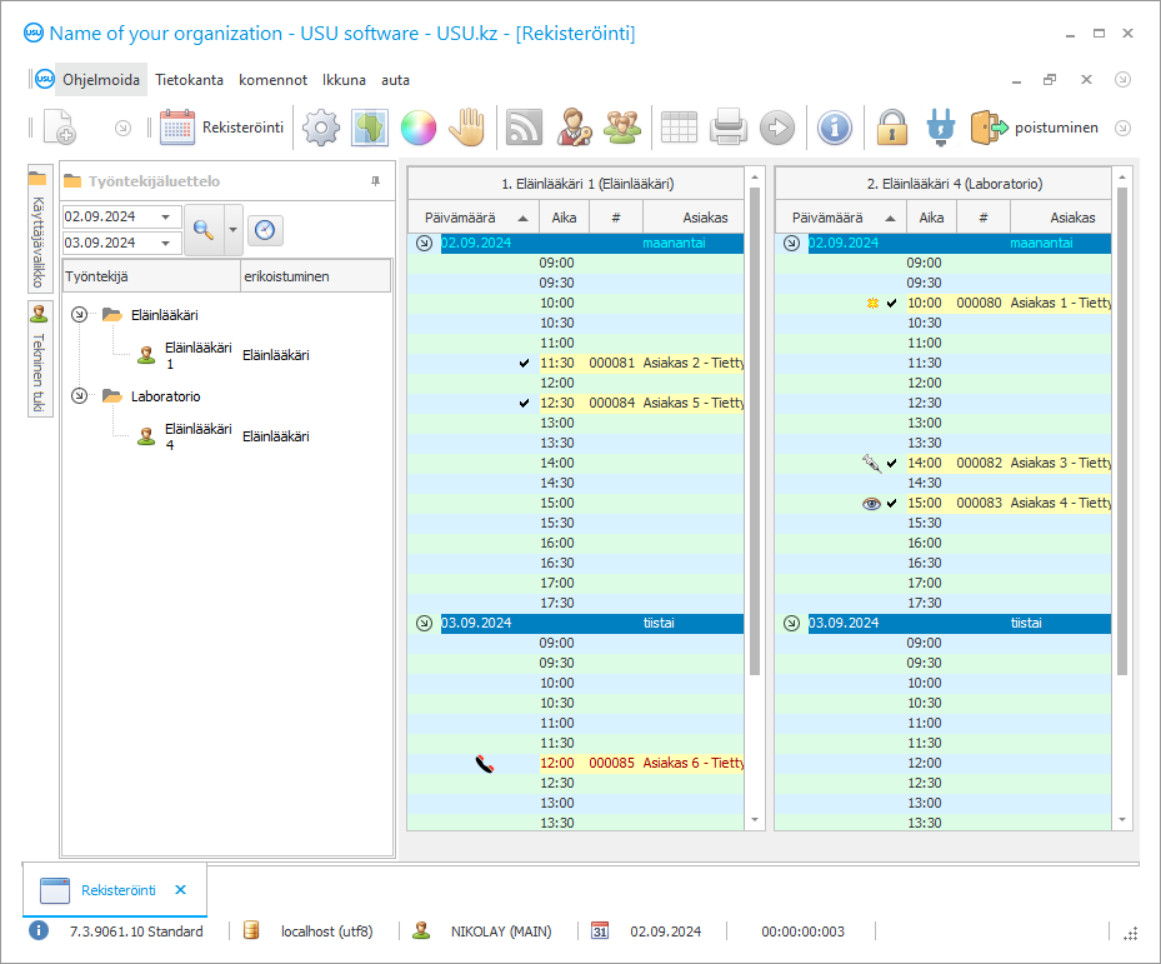The width and height of the screenshot is (1161, 964).
Task: Click the magnifier search button
Action: point(204,230)
